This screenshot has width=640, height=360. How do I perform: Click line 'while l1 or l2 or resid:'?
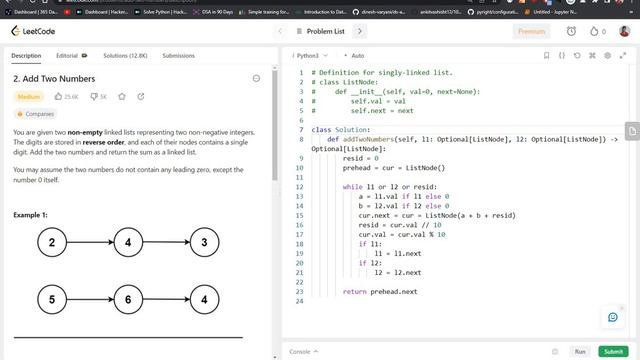[x=390, y=187]
